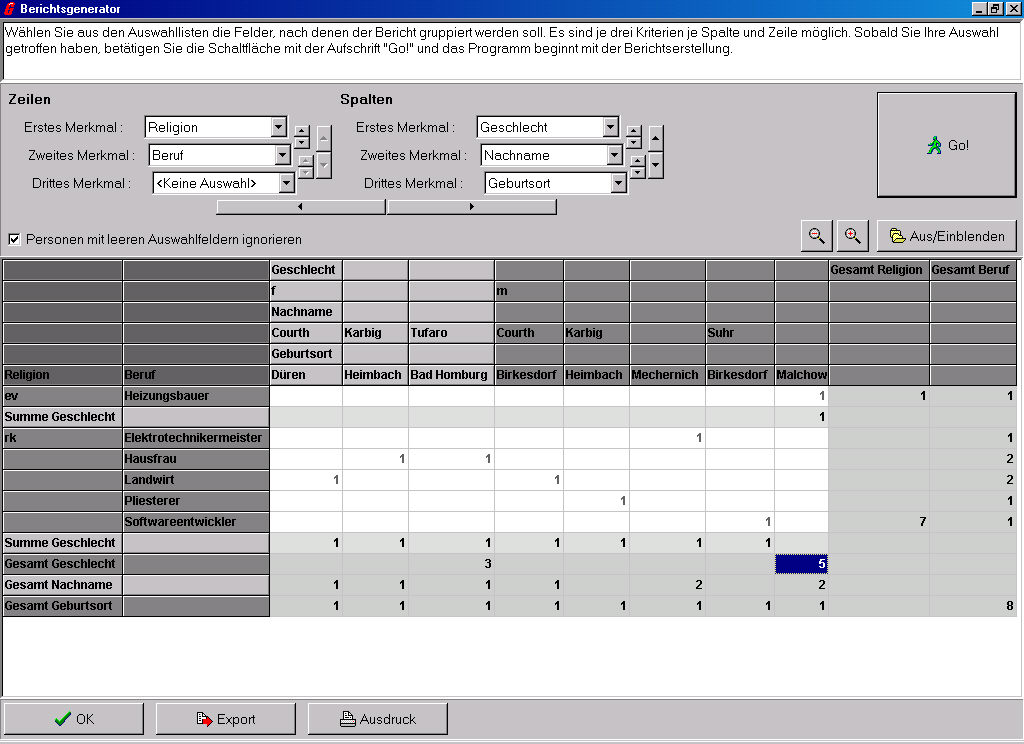Click the zoom in magnifier icon

click(x=852, y=236)
